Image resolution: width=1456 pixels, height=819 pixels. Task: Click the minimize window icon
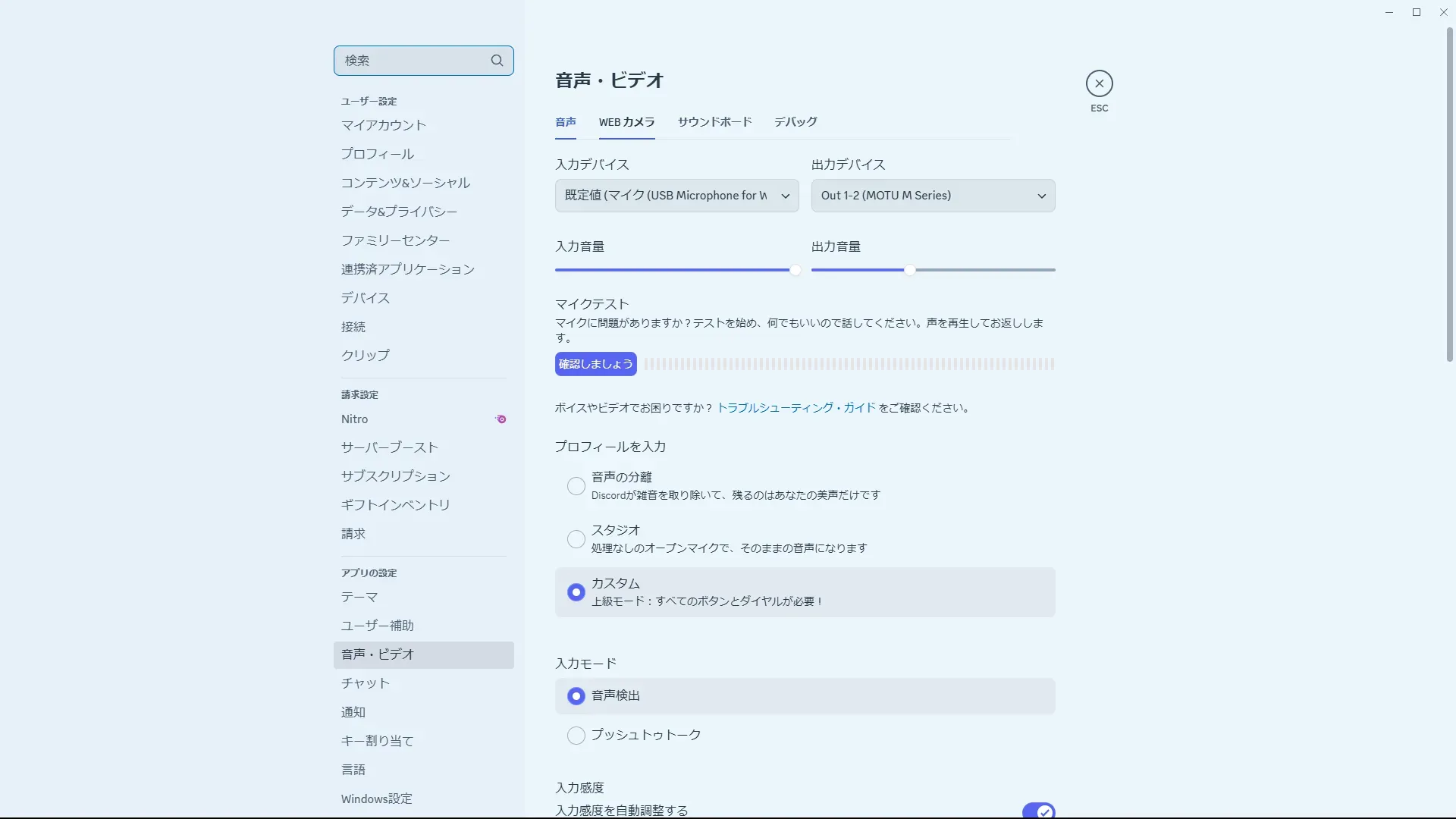pos(1389,12)
